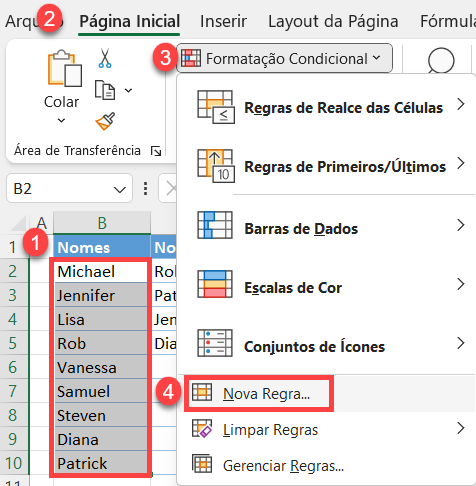The width and height of the screenshot is (476, 486).
Task: Select cell containing Vanessa
Action: pyautogui.click(x=101, y=367)
